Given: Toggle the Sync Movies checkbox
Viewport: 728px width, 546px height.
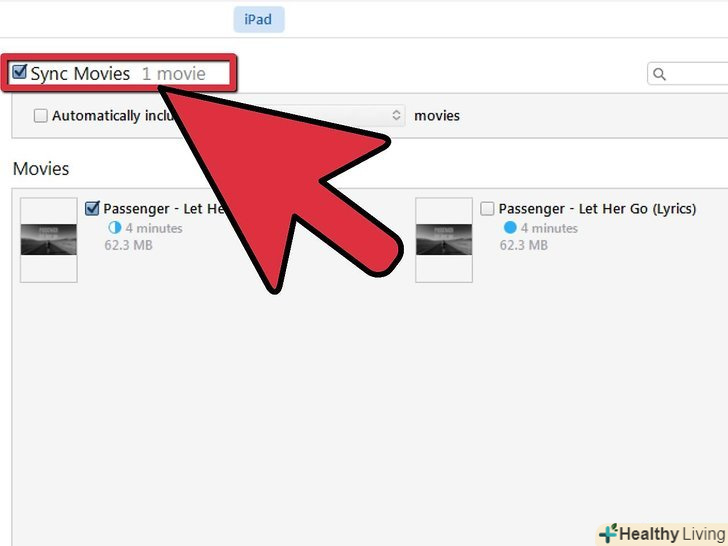Looking at the screenshot, I should point(20,72).
